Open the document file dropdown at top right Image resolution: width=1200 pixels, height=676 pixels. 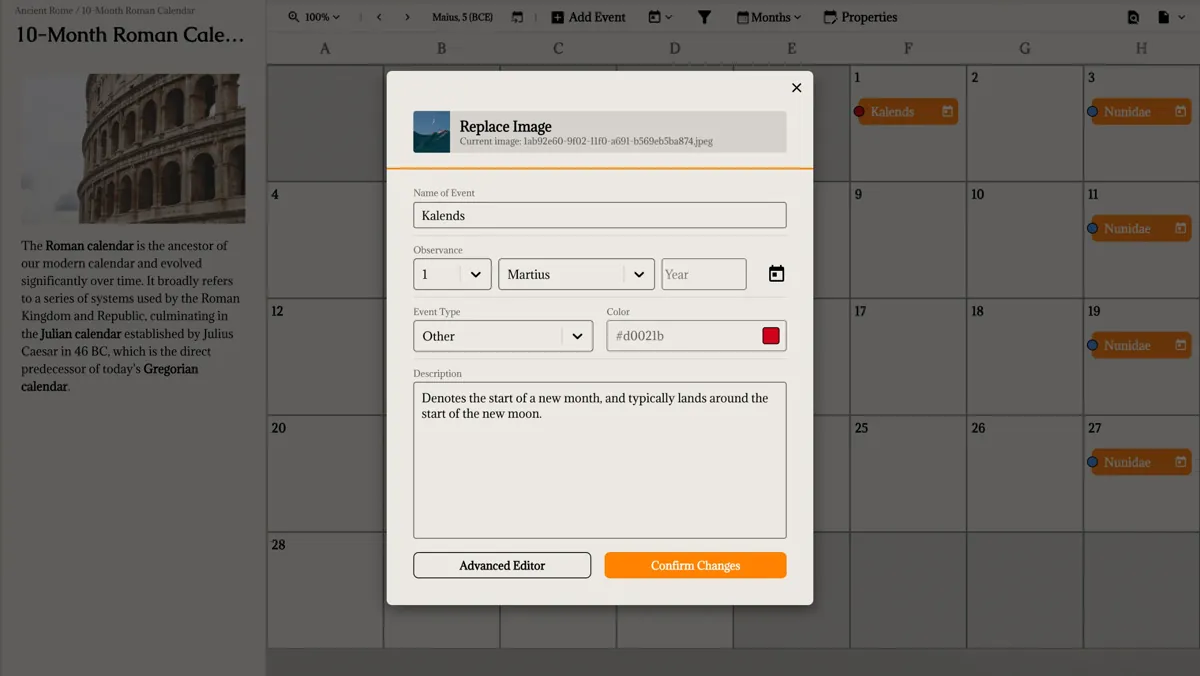(1170, 17)
